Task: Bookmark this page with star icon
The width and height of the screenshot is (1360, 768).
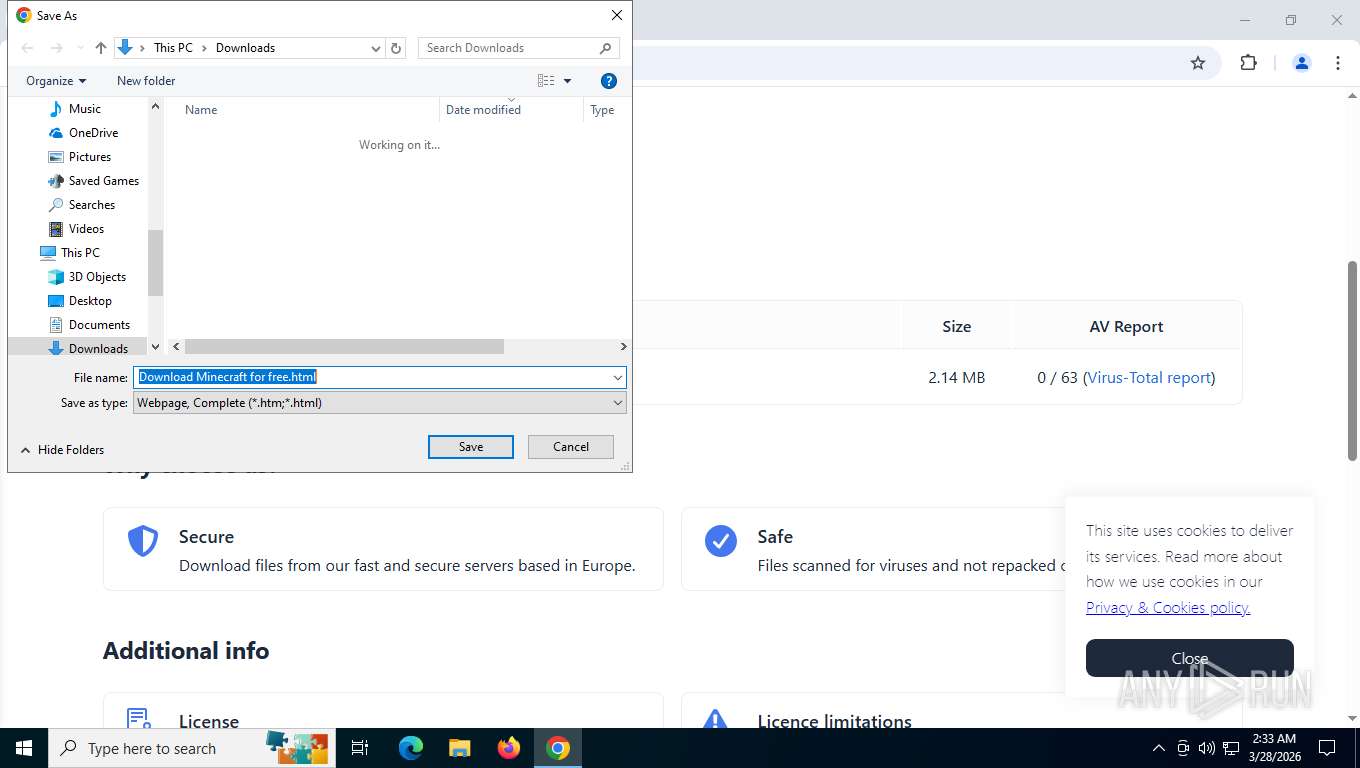Action: 1198,63
